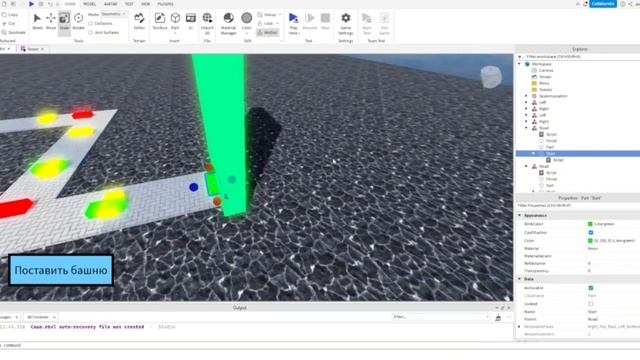Click the Play Here icon
The image size is (640, 360).
(x=293, y=18)
